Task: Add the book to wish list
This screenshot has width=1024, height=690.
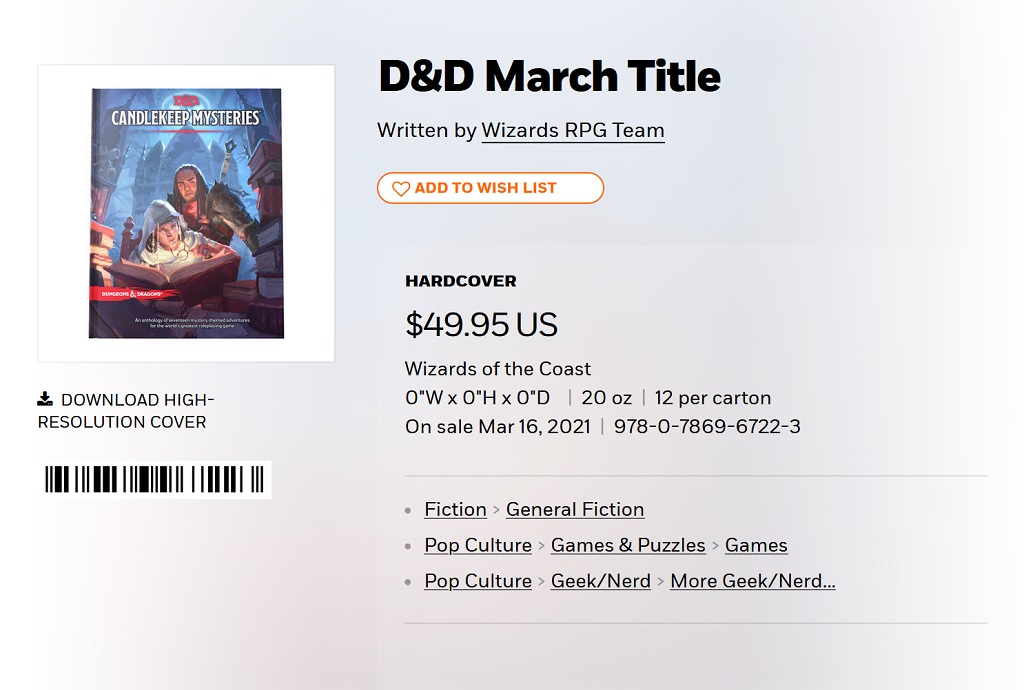Action: (490, 188)
